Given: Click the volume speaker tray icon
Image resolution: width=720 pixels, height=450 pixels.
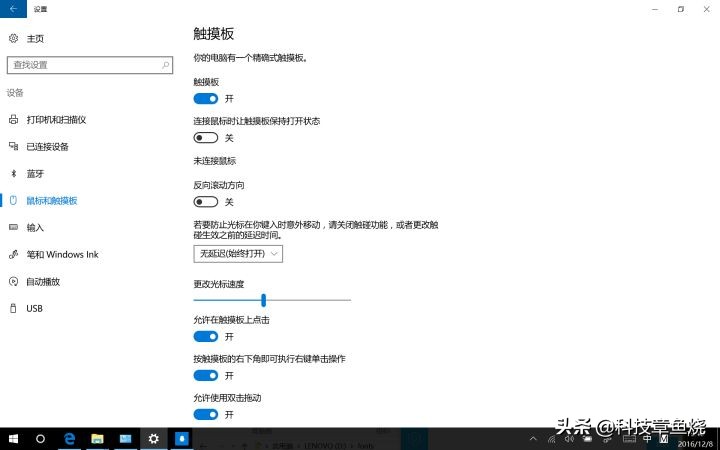Looking at the screenshot, I should pyautogui.click(x=569, y=439).
